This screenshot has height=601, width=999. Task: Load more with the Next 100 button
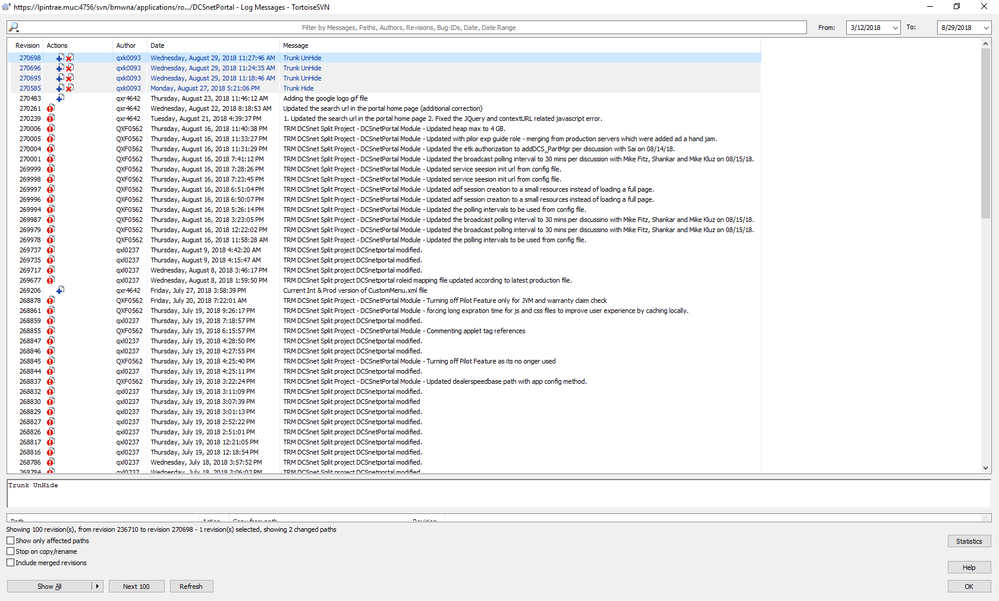click(136, 586)
